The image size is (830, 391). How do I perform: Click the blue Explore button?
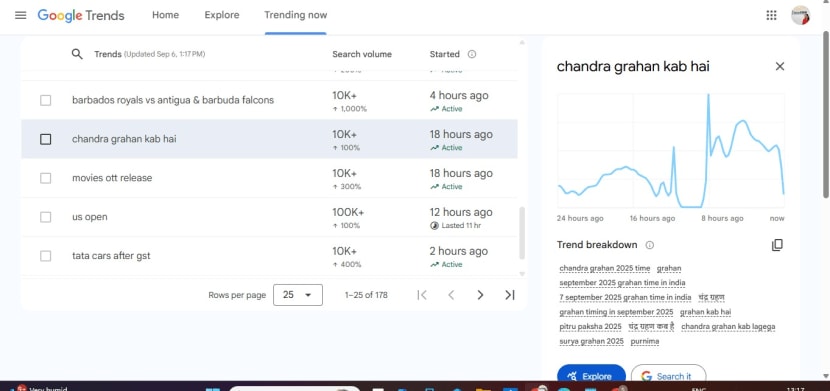point(591,376)
